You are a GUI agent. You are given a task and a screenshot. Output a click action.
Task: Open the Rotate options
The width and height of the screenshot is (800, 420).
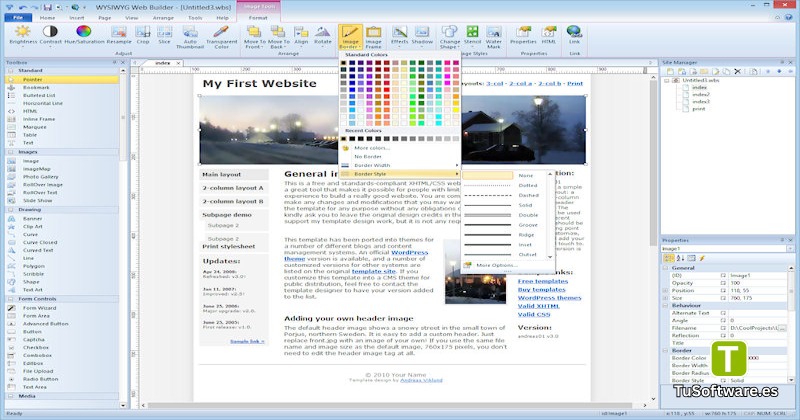322,37
